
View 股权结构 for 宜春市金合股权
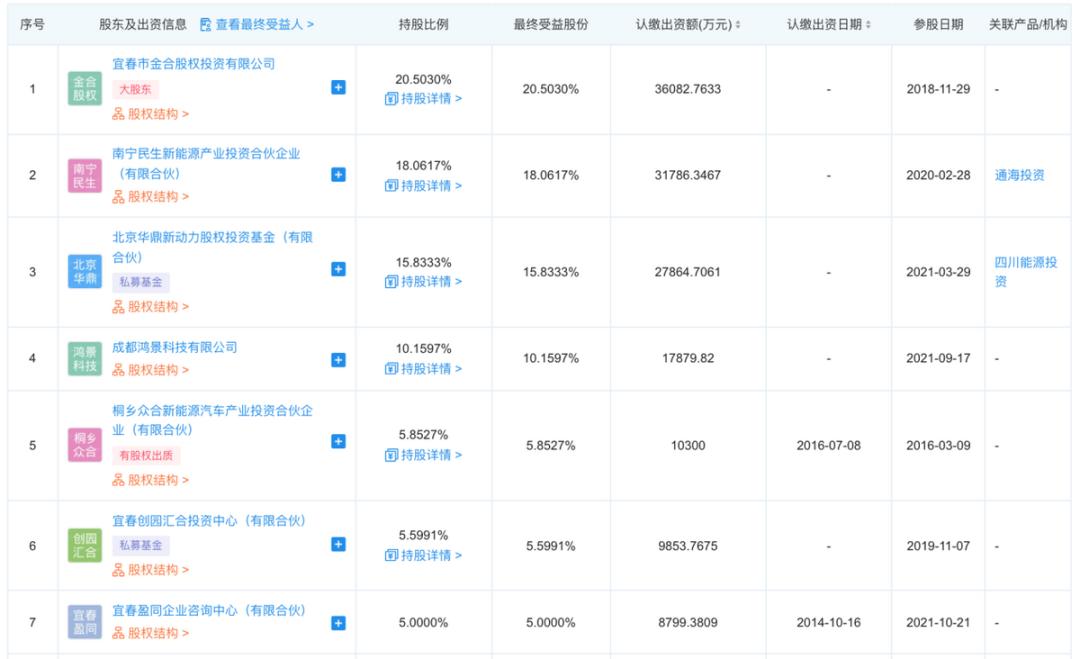pos(151,114)
